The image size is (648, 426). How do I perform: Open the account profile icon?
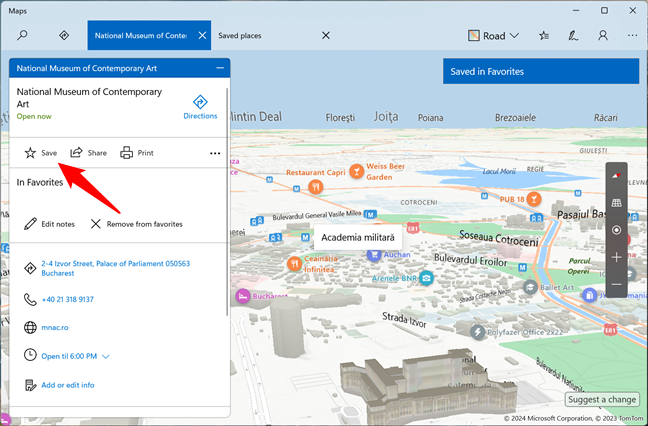(603, 36)
